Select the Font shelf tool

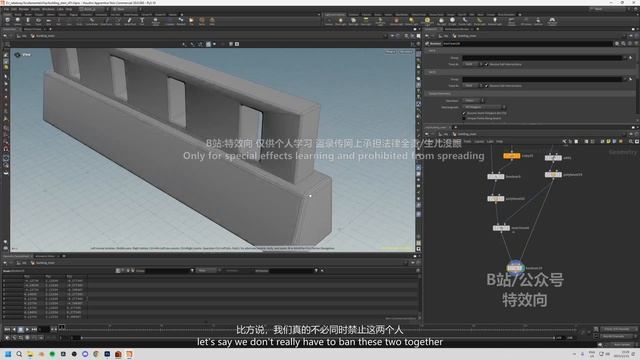coord(142,21)
